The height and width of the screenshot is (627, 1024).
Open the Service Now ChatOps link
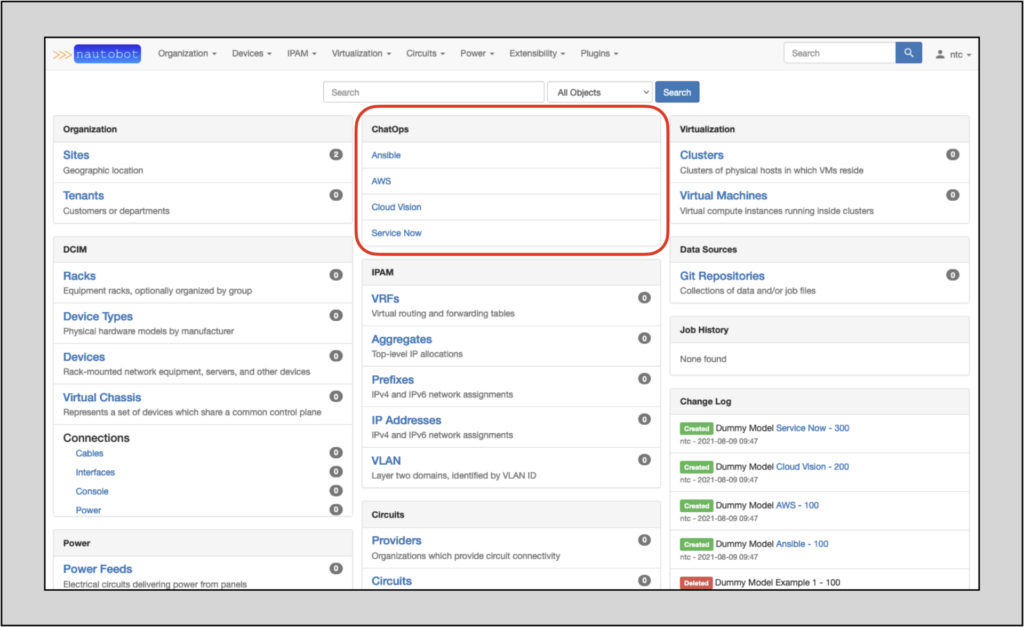click(396, 233)
